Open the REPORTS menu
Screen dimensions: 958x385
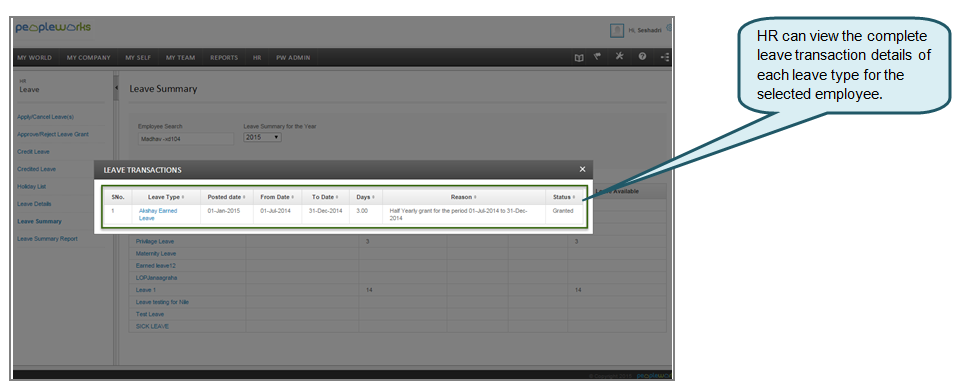coord(224,57)
